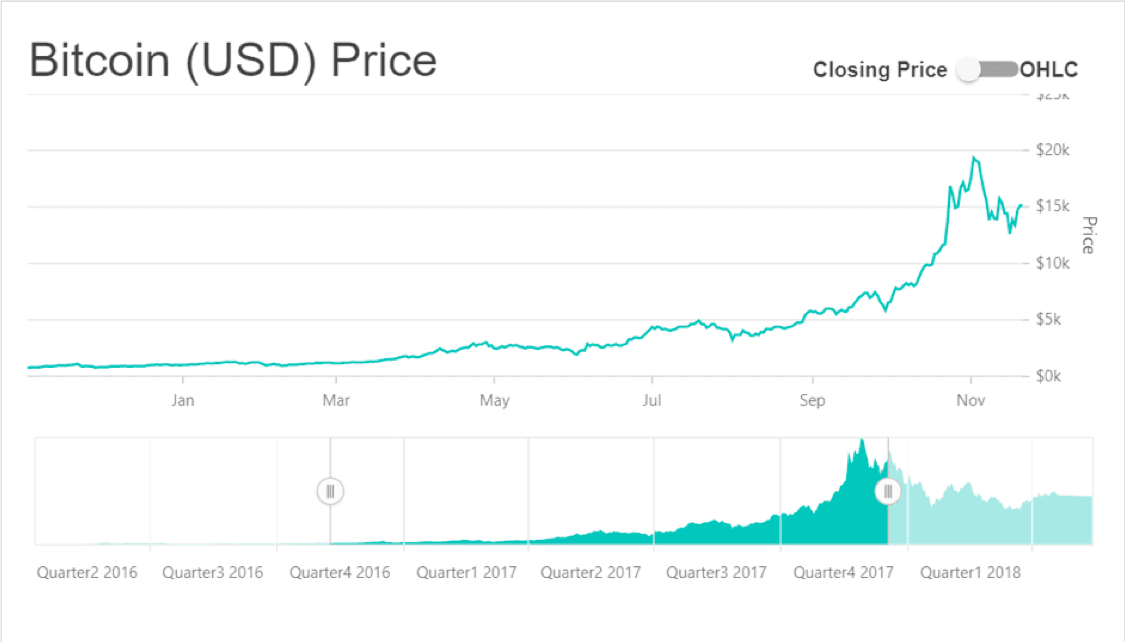Click Quarter4 2017 in the range selector

843,572
